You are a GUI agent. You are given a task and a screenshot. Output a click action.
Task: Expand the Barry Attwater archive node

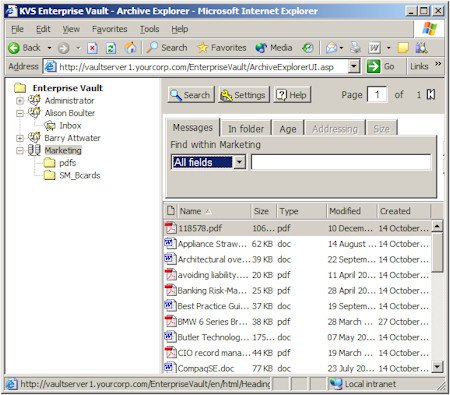click(20, 138)
